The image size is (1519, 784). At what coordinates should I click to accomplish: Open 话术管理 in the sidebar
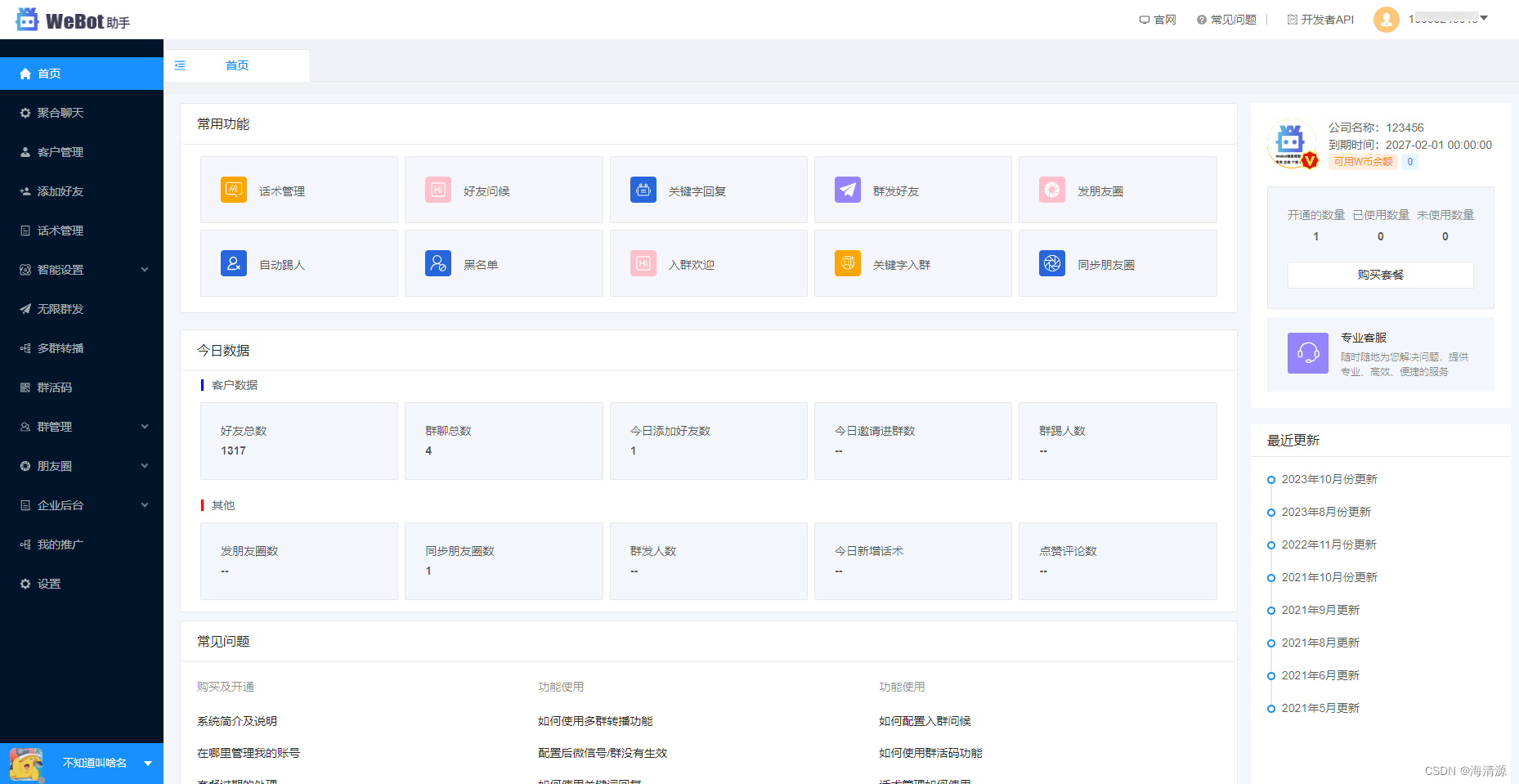[x=82, y=231]
